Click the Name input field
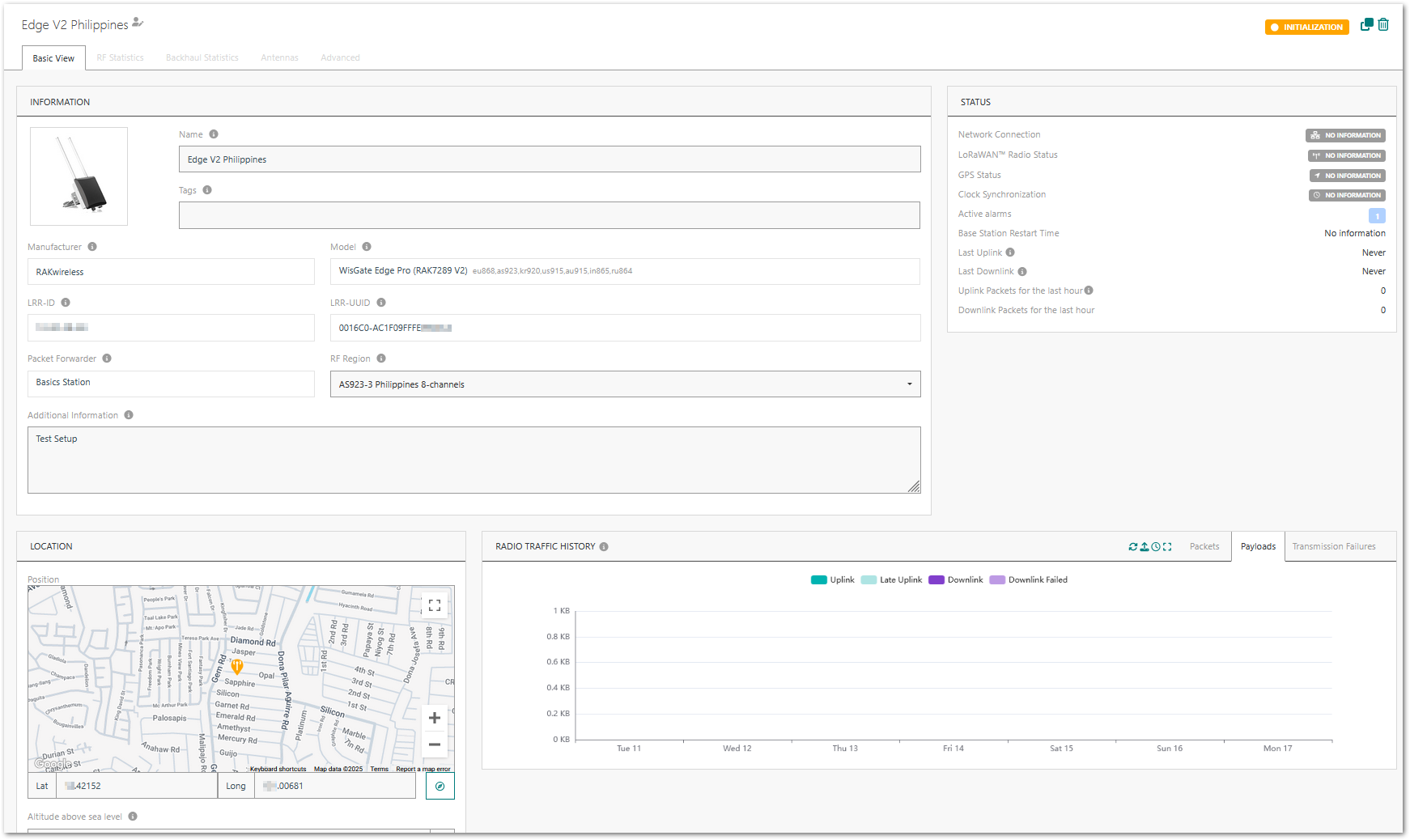Screen dimensions: 1410x840 tap(550, 159)
